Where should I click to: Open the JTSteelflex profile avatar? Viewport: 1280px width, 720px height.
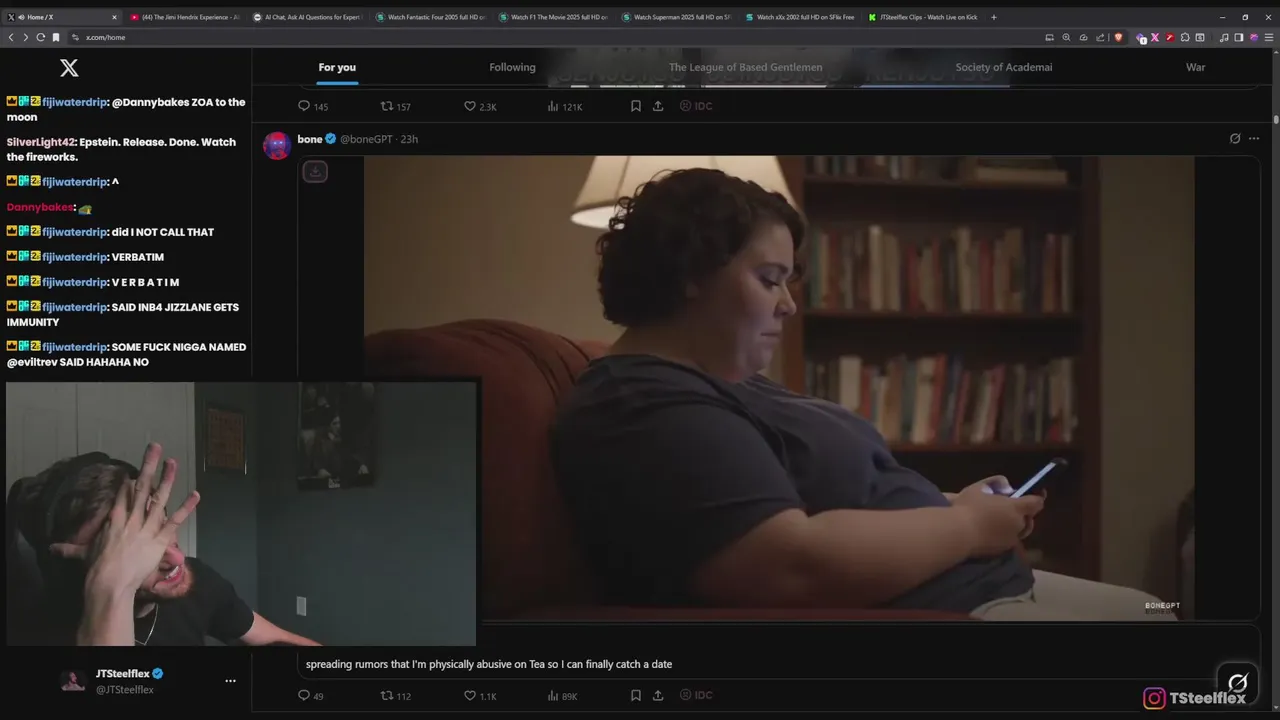(73, 681)
